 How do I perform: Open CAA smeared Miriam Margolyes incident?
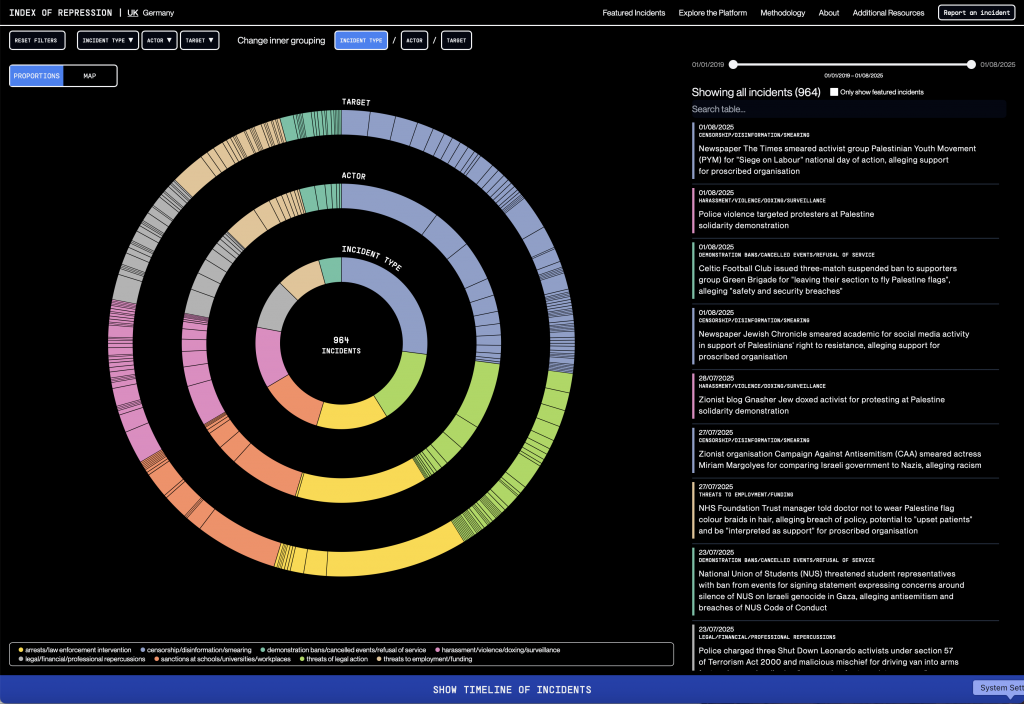tap(845, 450)
